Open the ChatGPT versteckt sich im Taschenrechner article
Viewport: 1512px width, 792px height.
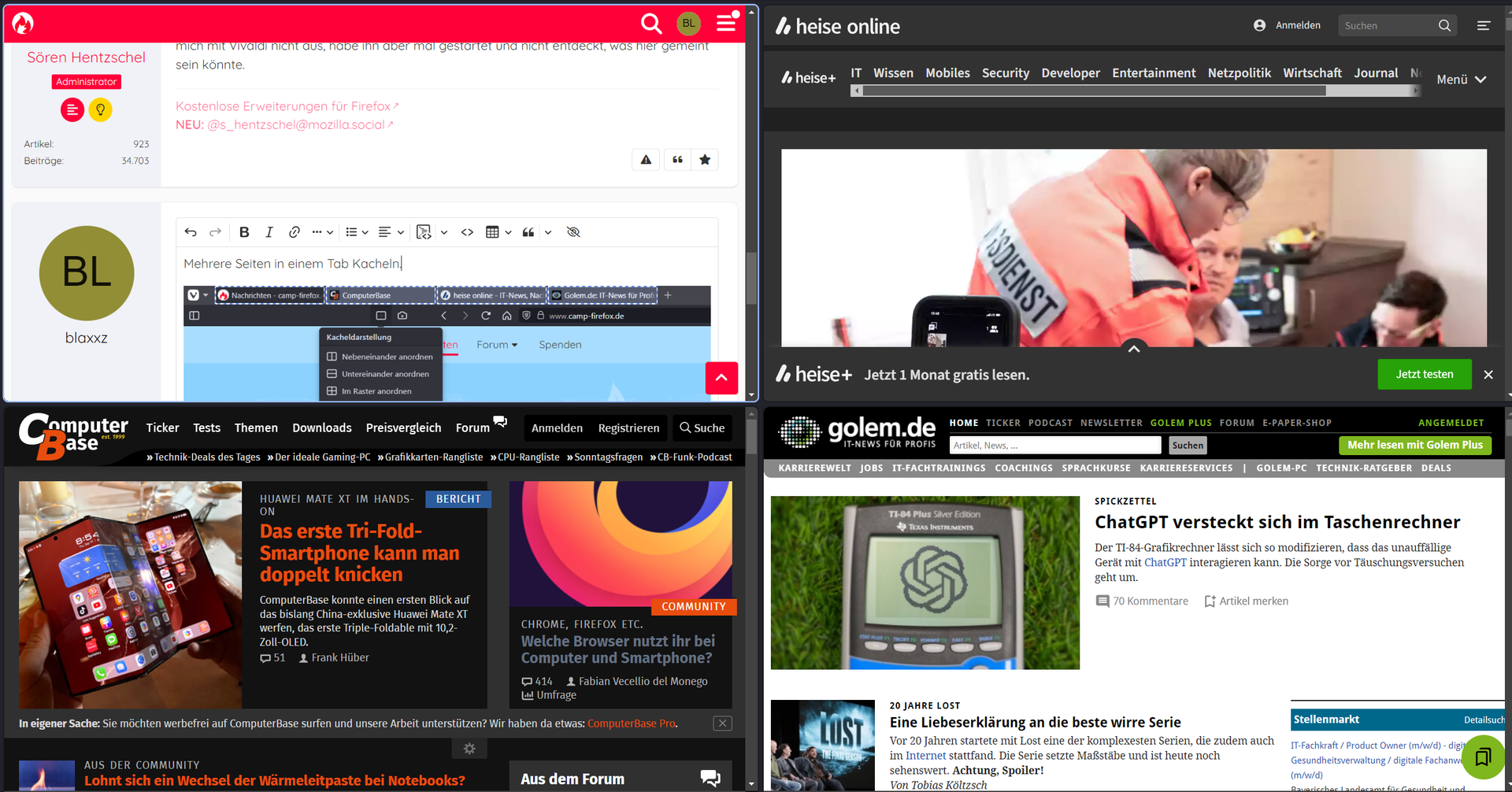1277,522
